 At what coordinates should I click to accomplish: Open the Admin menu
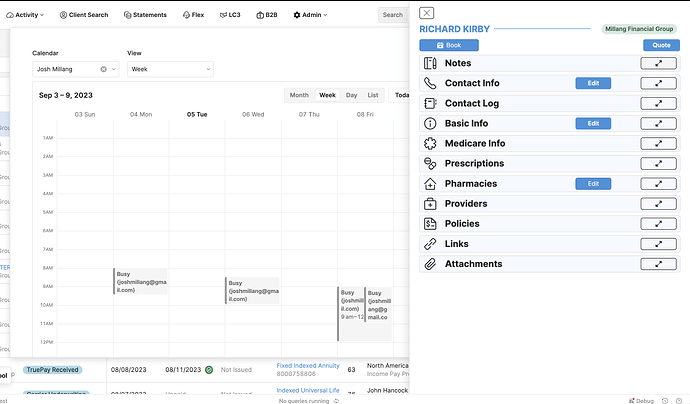pyautogui.click(x=310, y=15)
